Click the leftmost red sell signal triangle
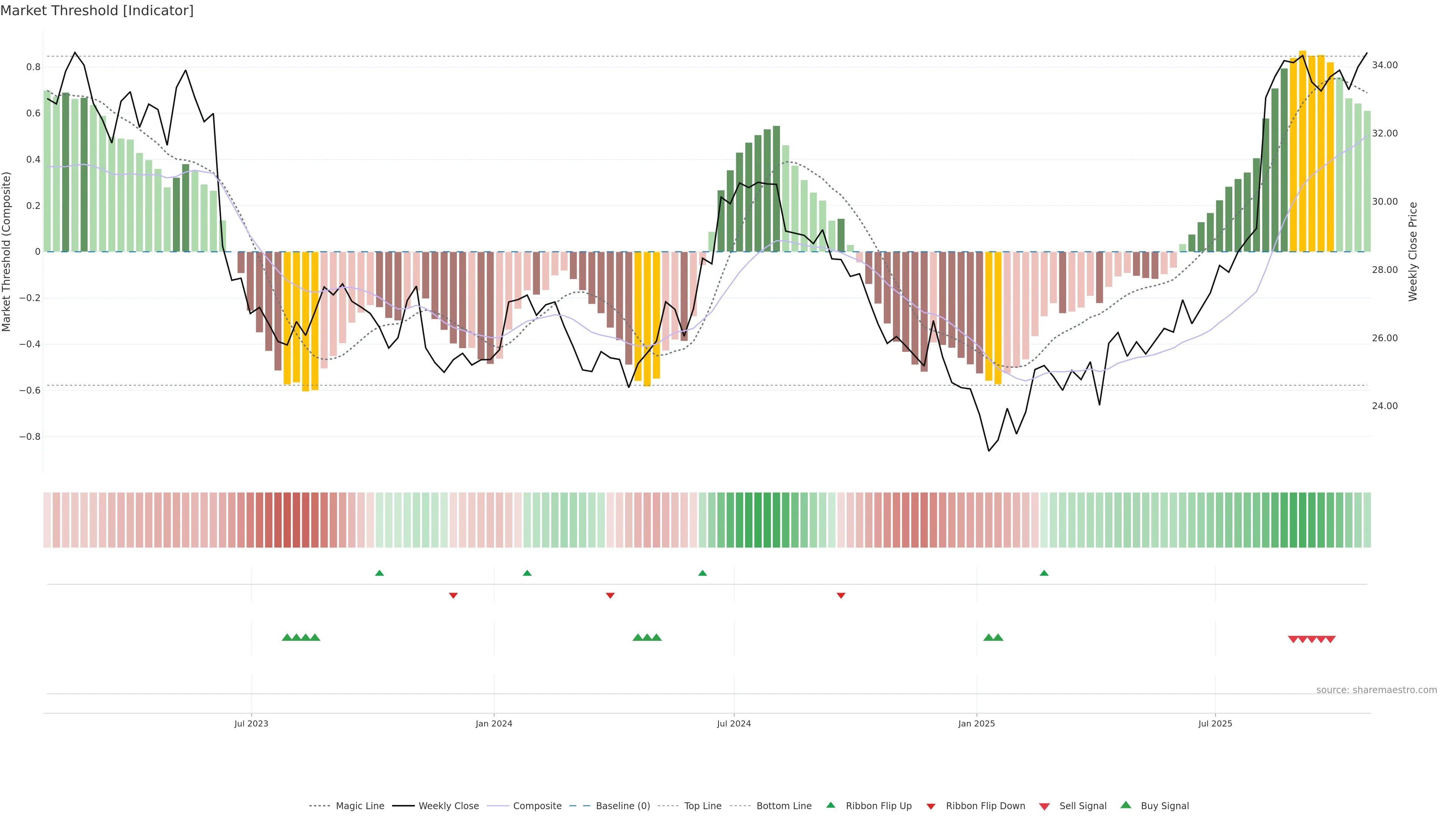1456x819 pixels. coord(1293,639)
